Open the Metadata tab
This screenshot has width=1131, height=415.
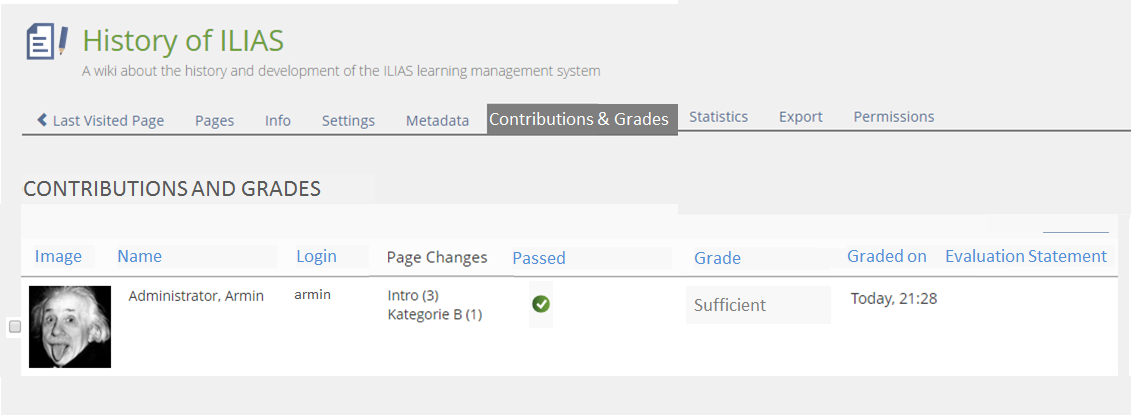437,120
